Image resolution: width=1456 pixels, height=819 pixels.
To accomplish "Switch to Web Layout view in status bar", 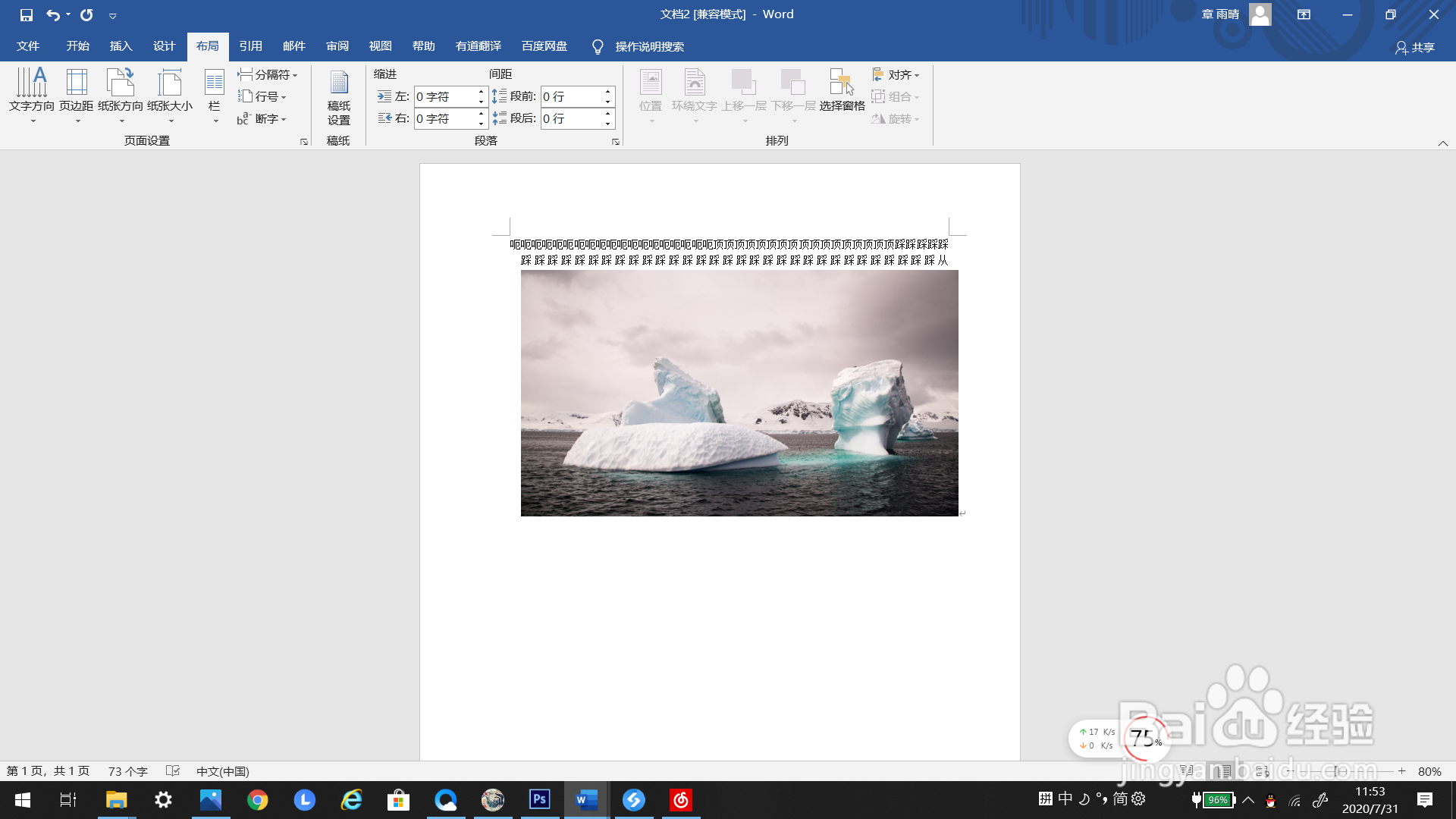I will pos(1262,771).
